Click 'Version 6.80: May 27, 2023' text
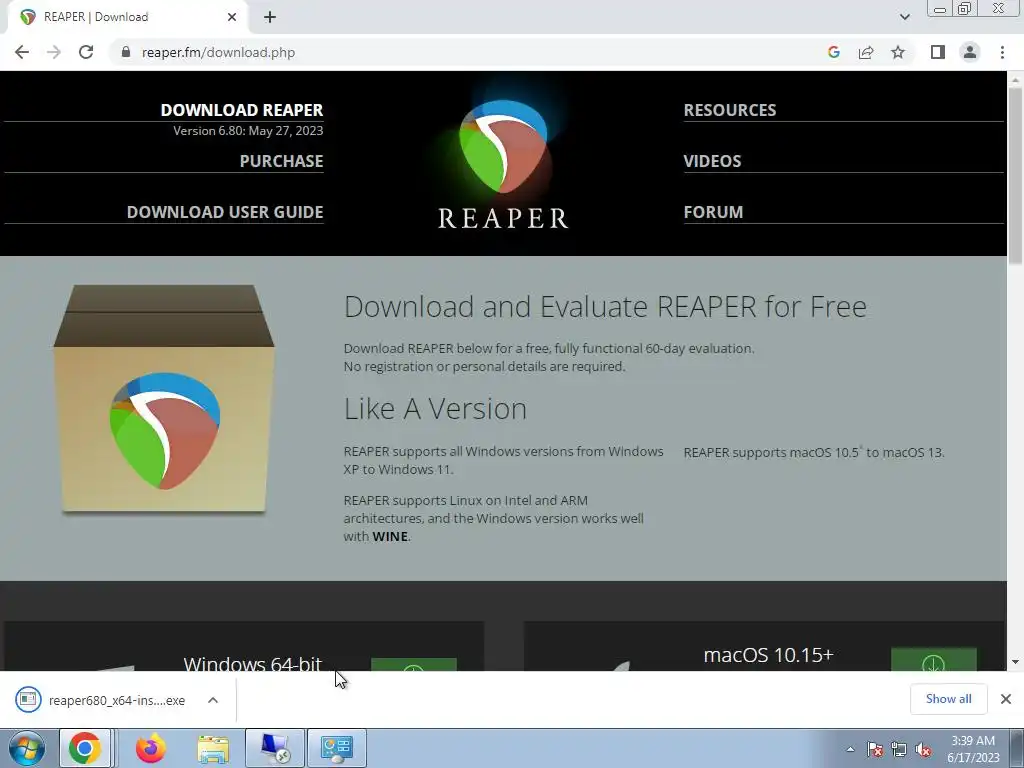Viewport: 1024px width, 768px height. pos(248,131)
